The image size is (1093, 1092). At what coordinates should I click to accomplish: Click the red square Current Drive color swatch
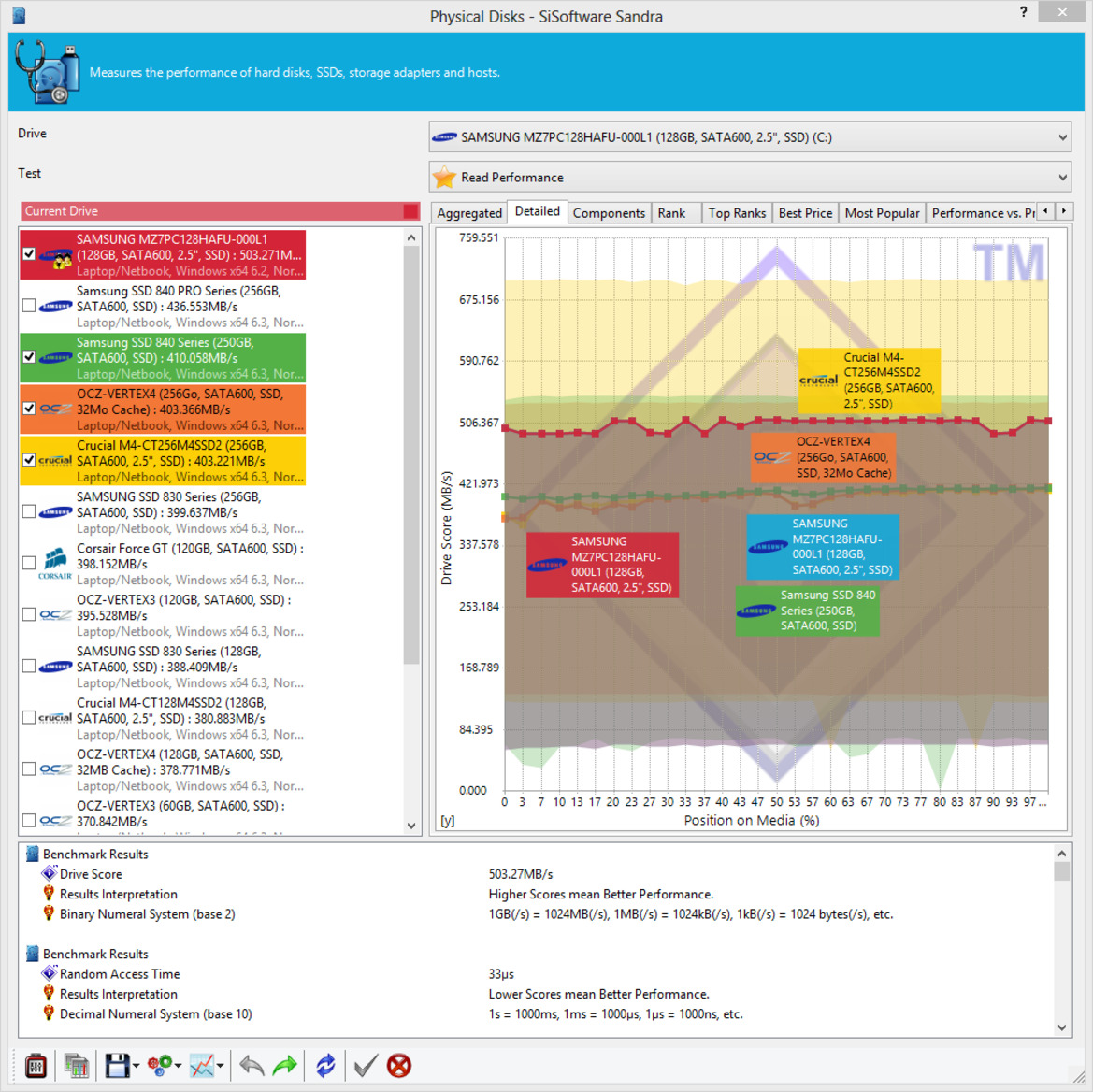pos(410,211)
